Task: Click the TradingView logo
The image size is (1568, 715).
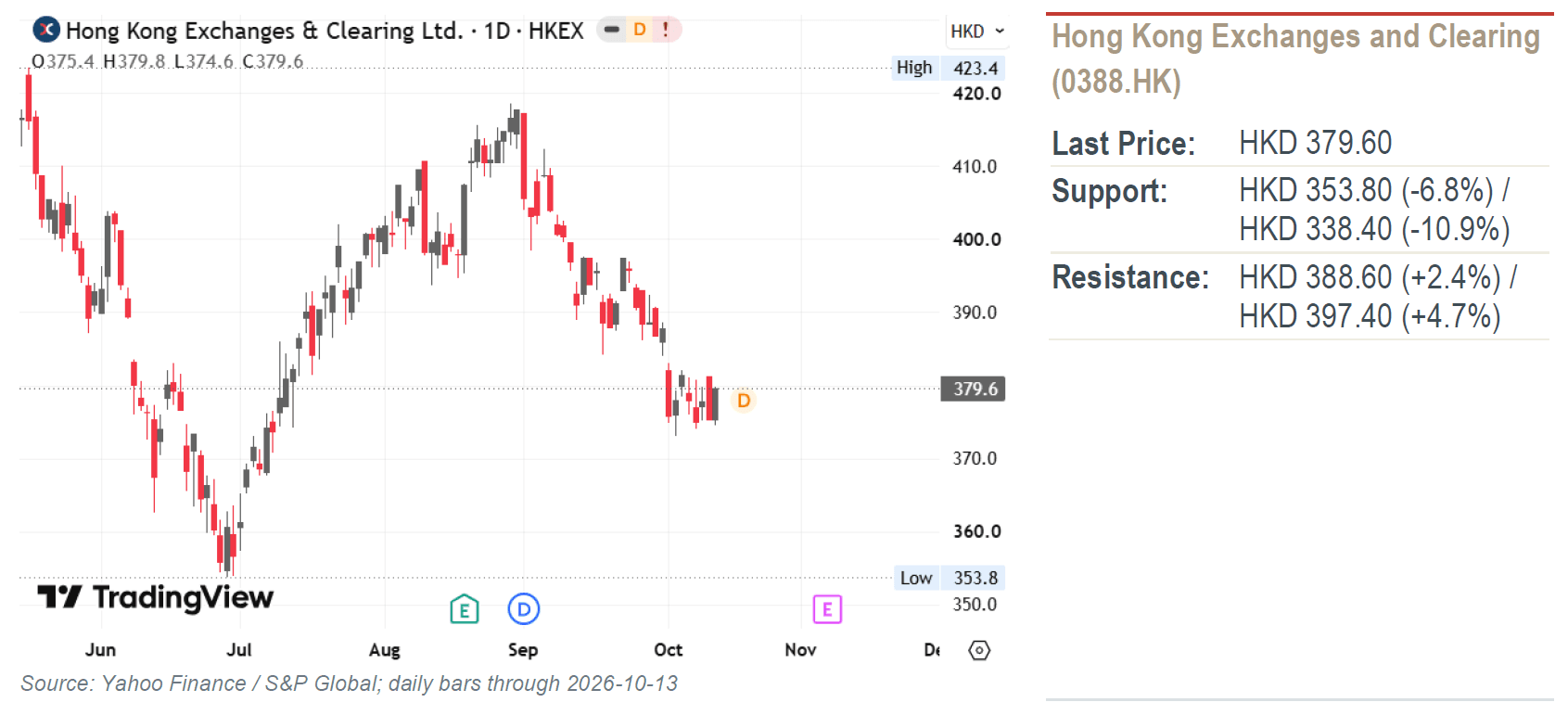Action: click(x=156, y=597)
